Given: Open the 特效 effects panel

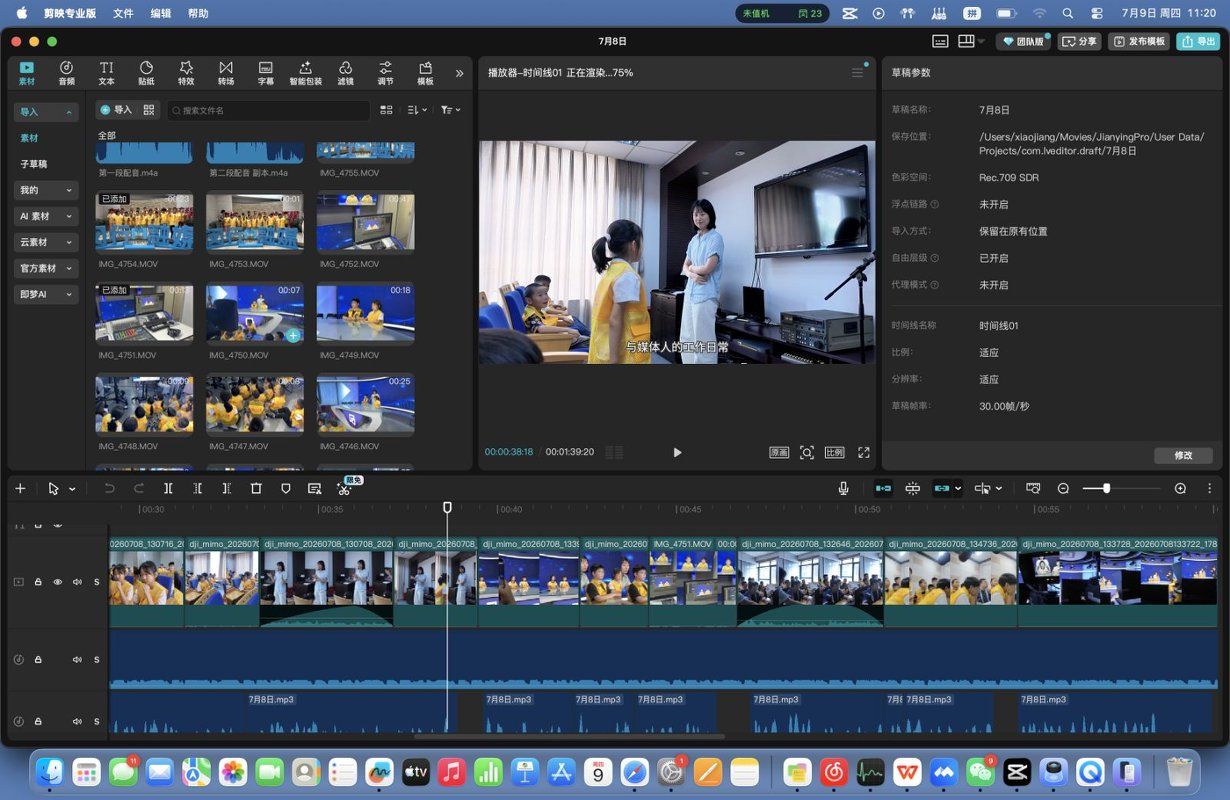Looking at the screenshot, I should (x=186, y=73).
